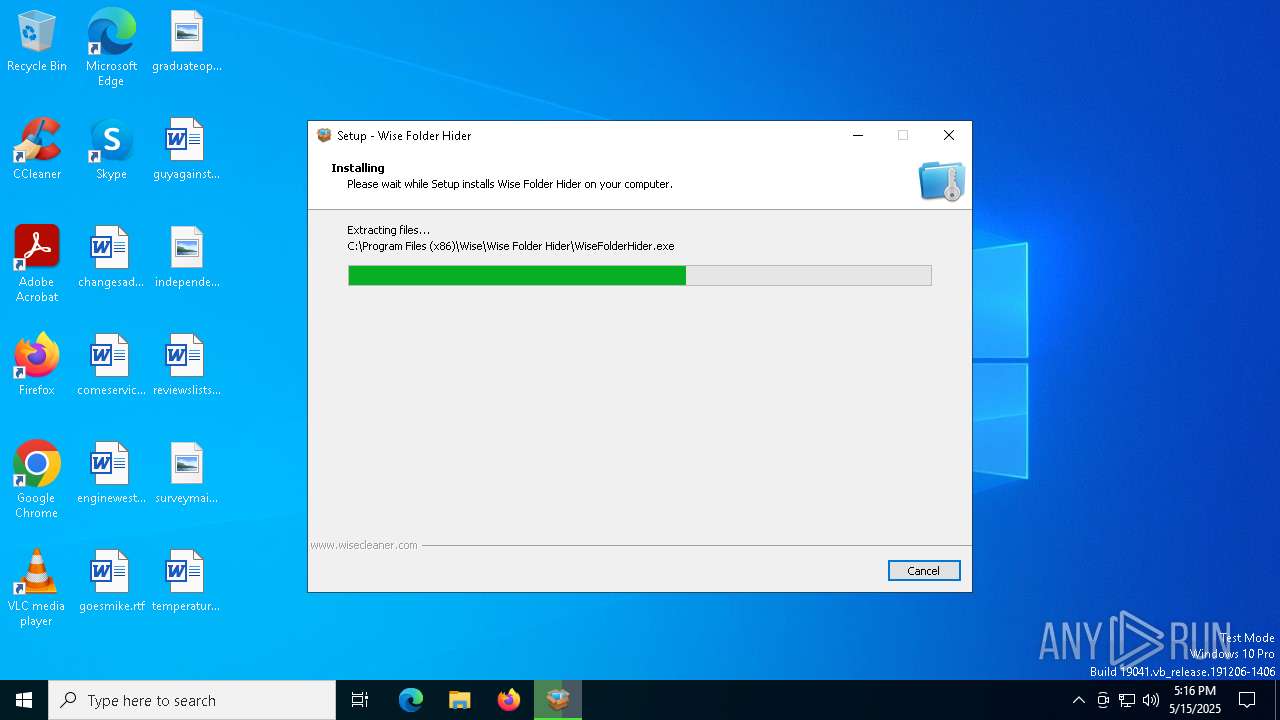The image size is (1280, 720).
Task: Open Adobe Acrobat desktop shortcut
Action: [37, 264]
